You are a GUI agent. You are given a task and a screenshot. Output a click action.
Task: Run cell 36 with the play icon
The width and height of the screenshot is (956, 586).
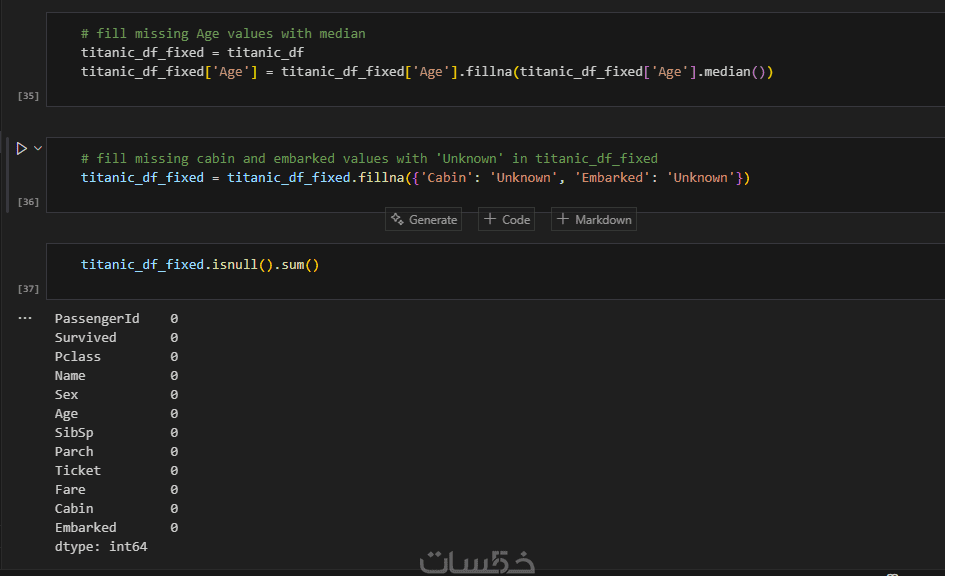click(21, 149)
